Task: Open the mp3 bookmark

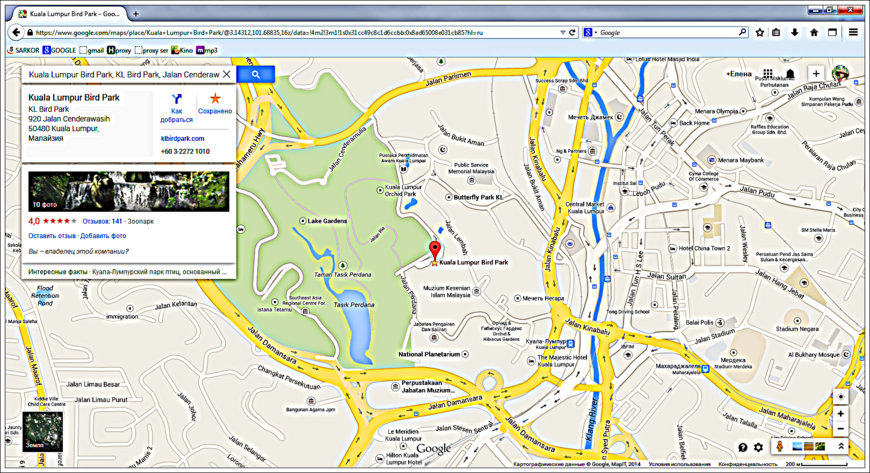Action: coord(207,50)
